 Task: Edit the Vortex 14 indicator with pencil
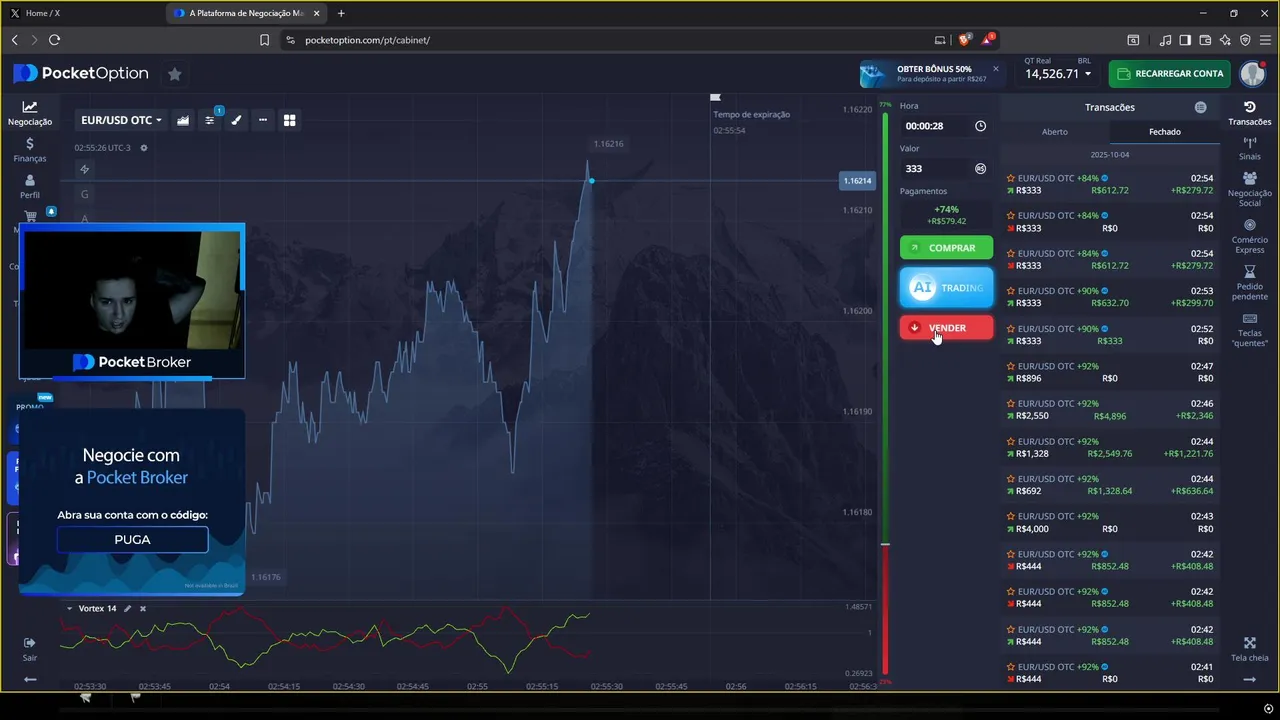pyautogui.click(x=128, y=609)
